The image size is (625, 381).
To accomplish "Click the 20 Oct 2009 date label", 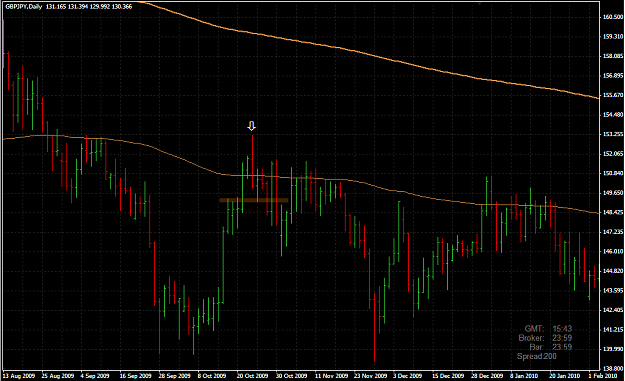I will coord(252,376).
